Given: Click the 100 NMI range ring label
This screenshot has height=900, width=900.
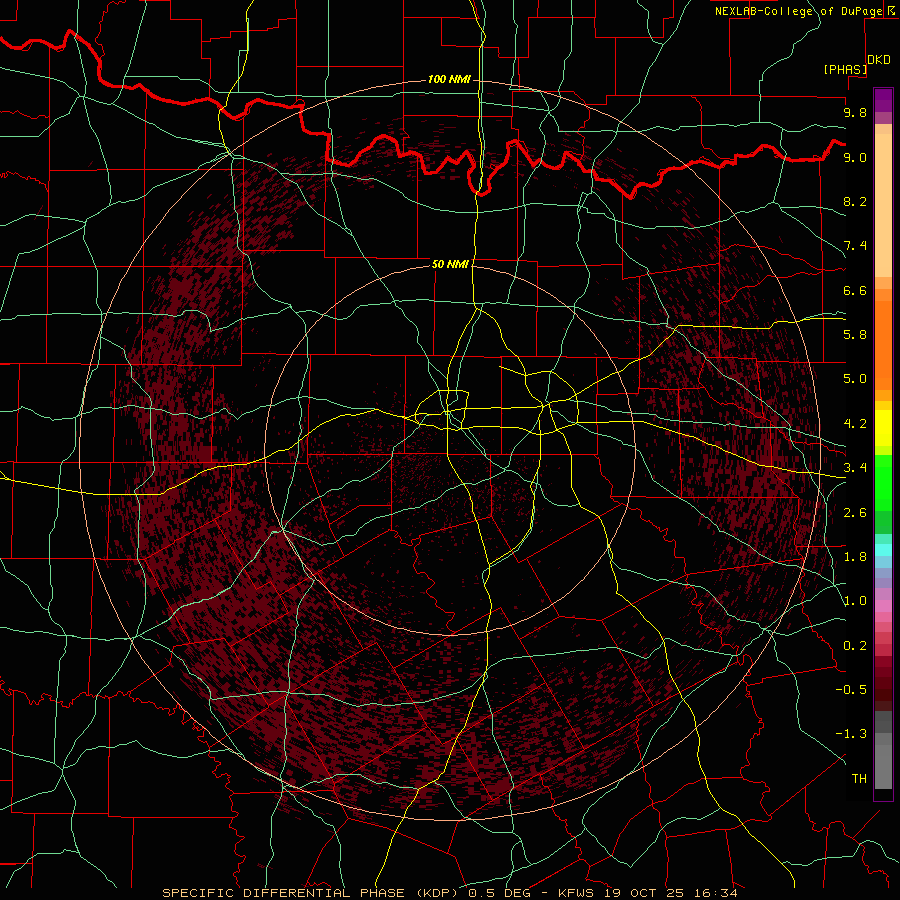Looking at the screenshot, I should pyautogui.click(x=449, y=79).
